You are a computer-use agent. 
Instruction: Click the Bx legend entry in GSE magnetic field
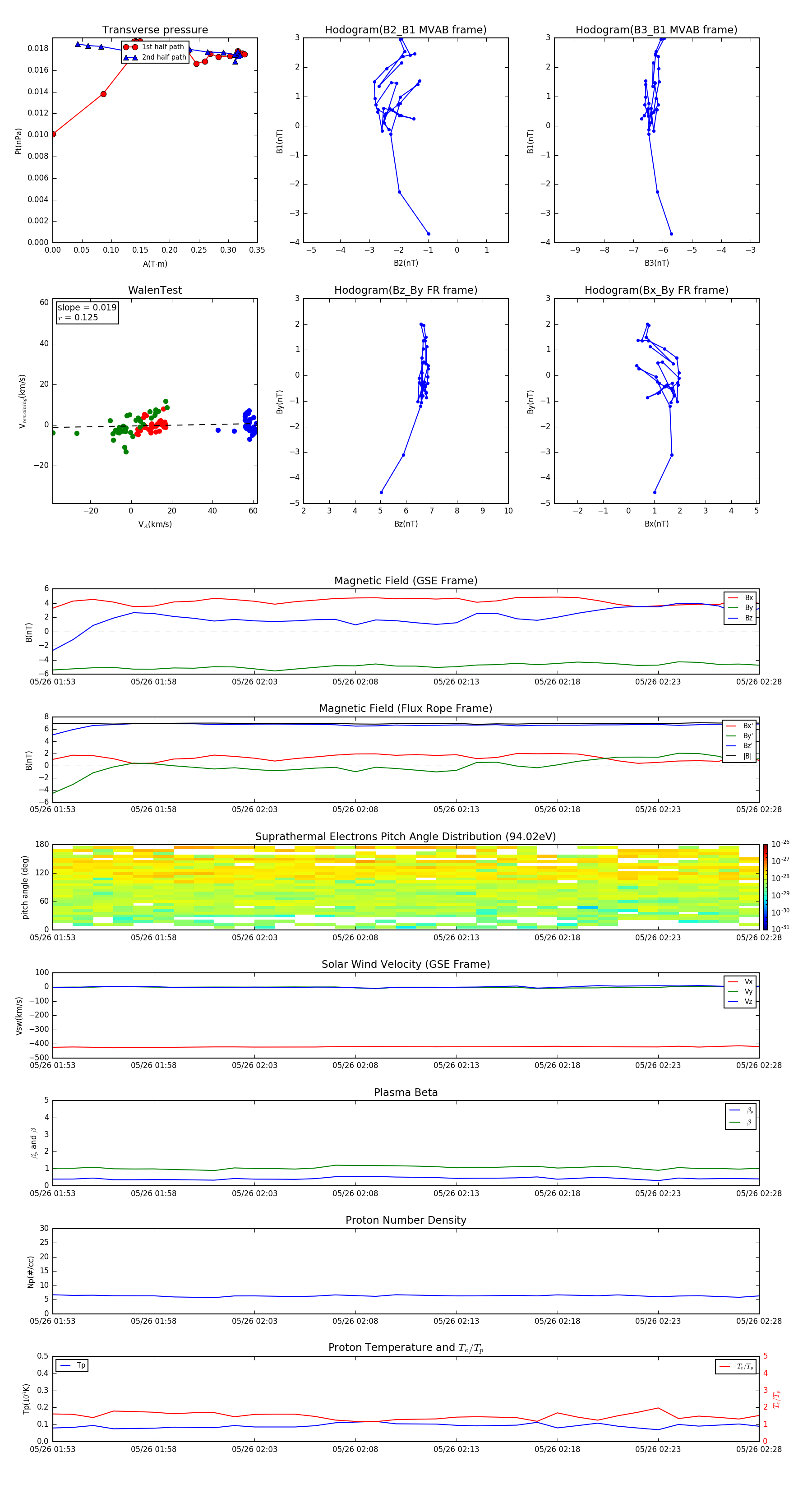click(x=740, y=598)
